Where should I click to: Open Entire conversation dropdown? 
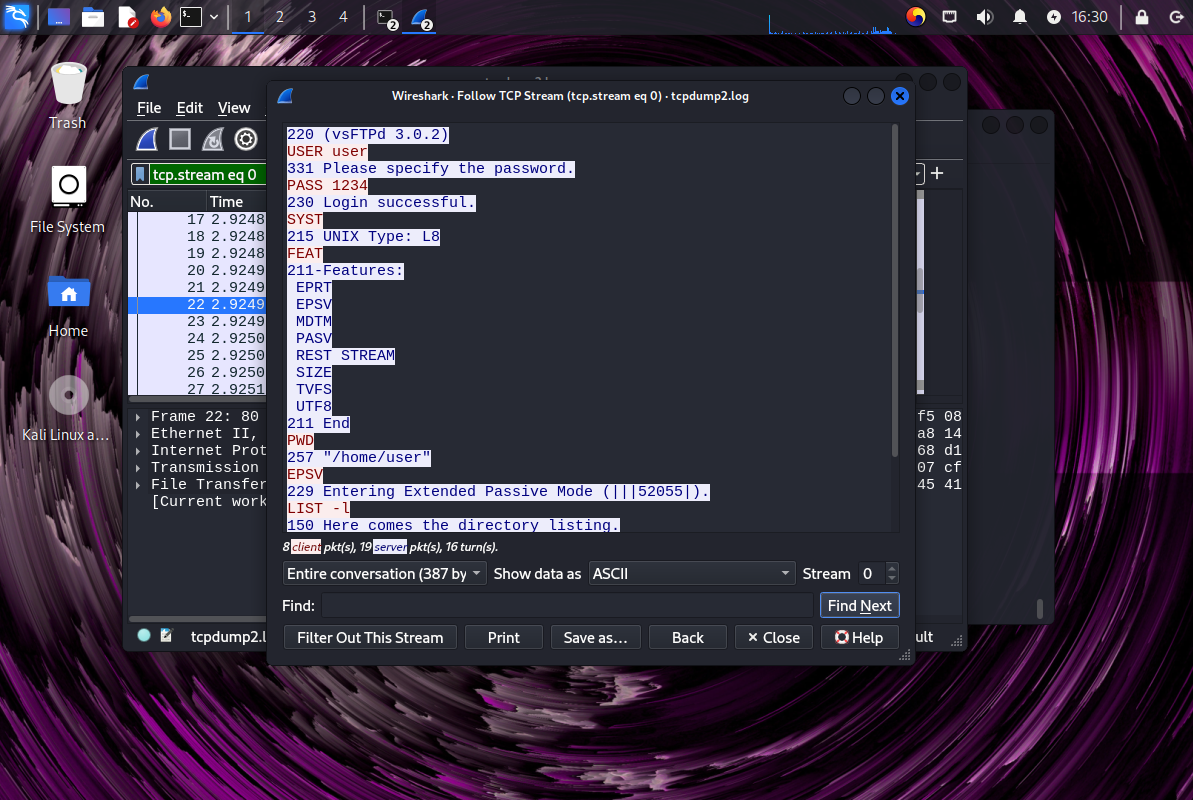(383, 573)
